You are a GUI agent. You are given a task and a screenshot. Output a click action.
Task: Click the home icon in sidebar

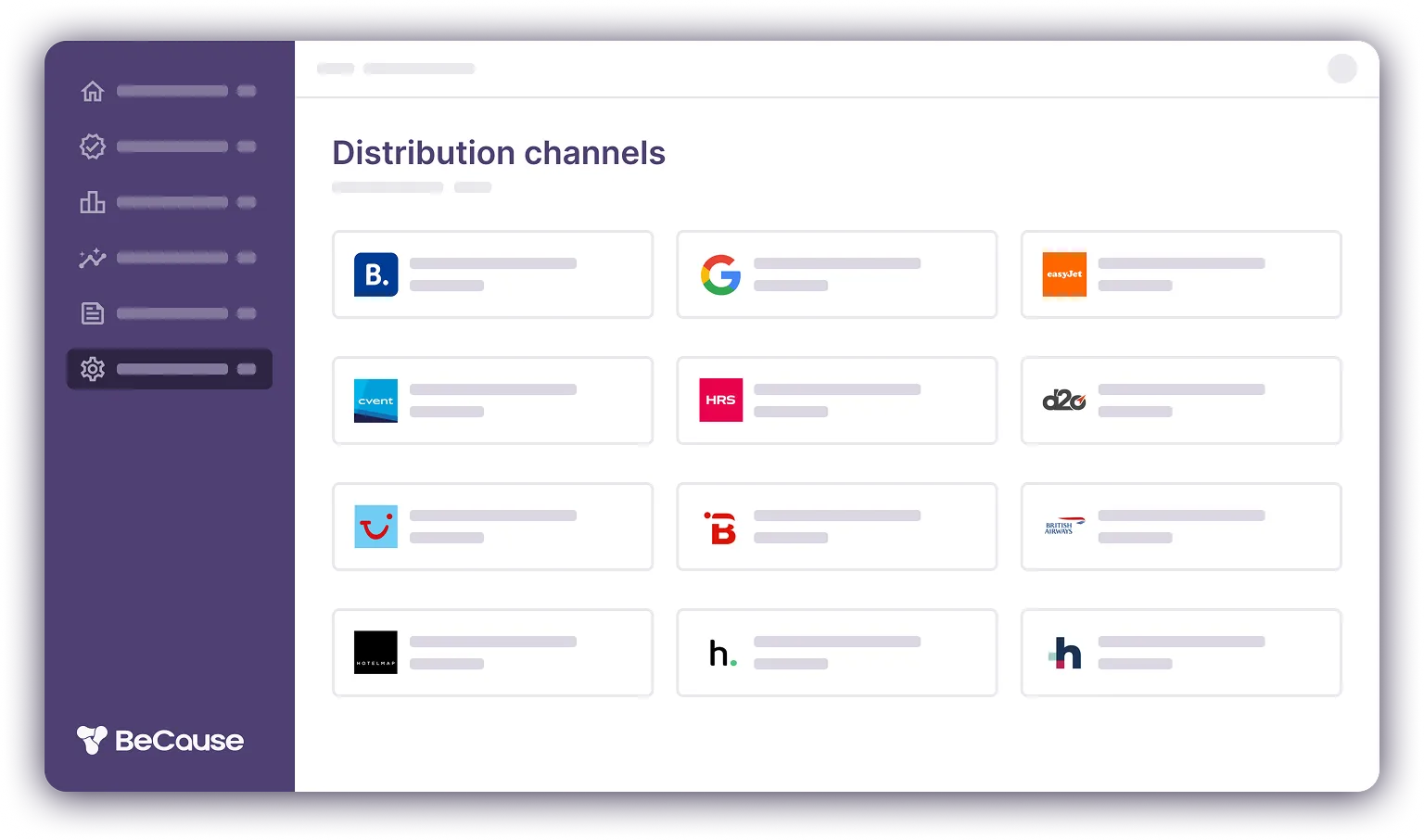93,91
